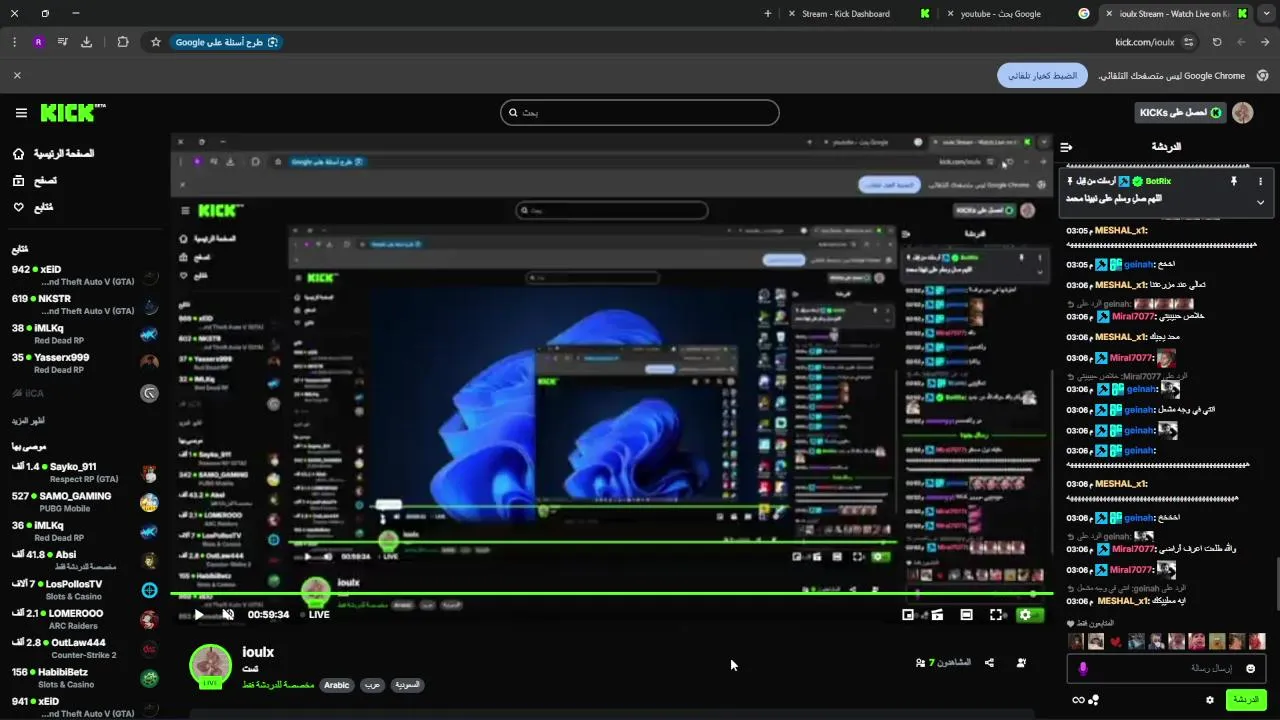
Task: Open the emoji picker in chat
Action: click(x=1250, y=668)
